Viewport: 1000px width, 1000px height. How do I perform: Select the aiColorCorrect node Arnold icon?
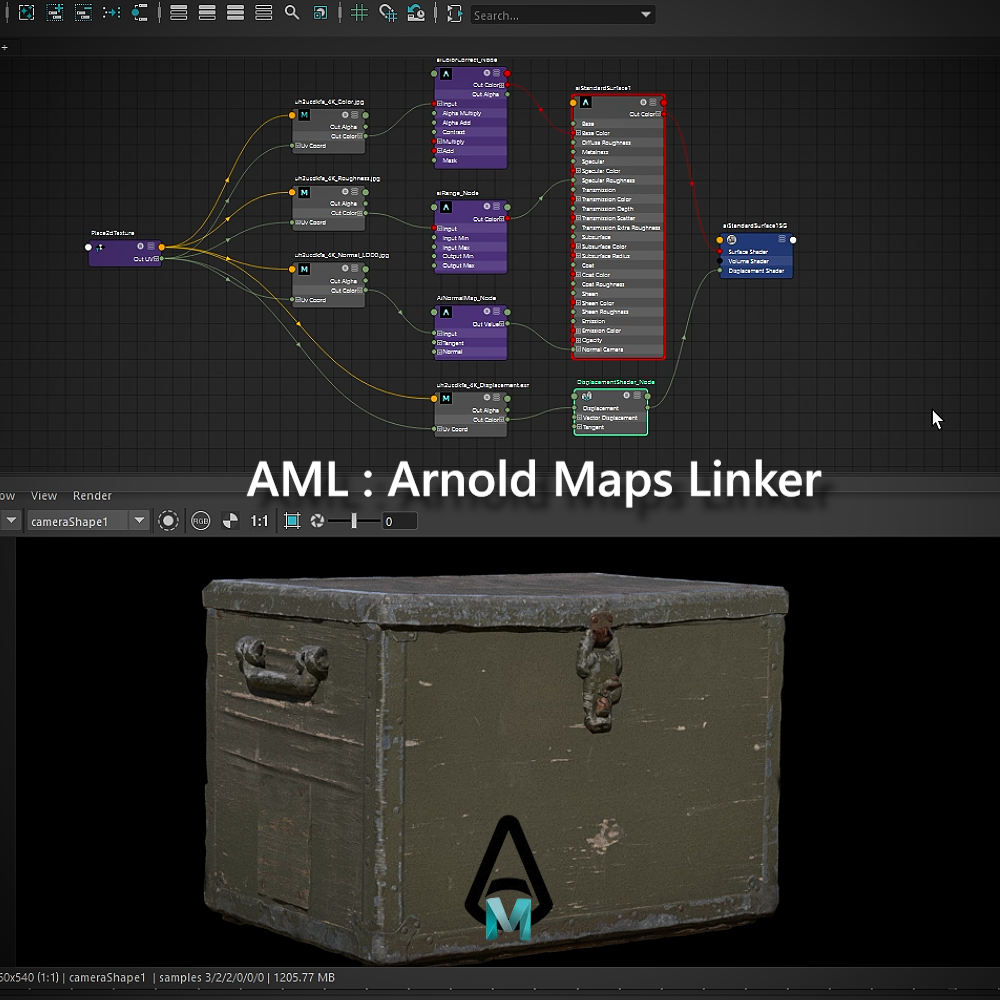pyautogui.click(x=446, y=74)
